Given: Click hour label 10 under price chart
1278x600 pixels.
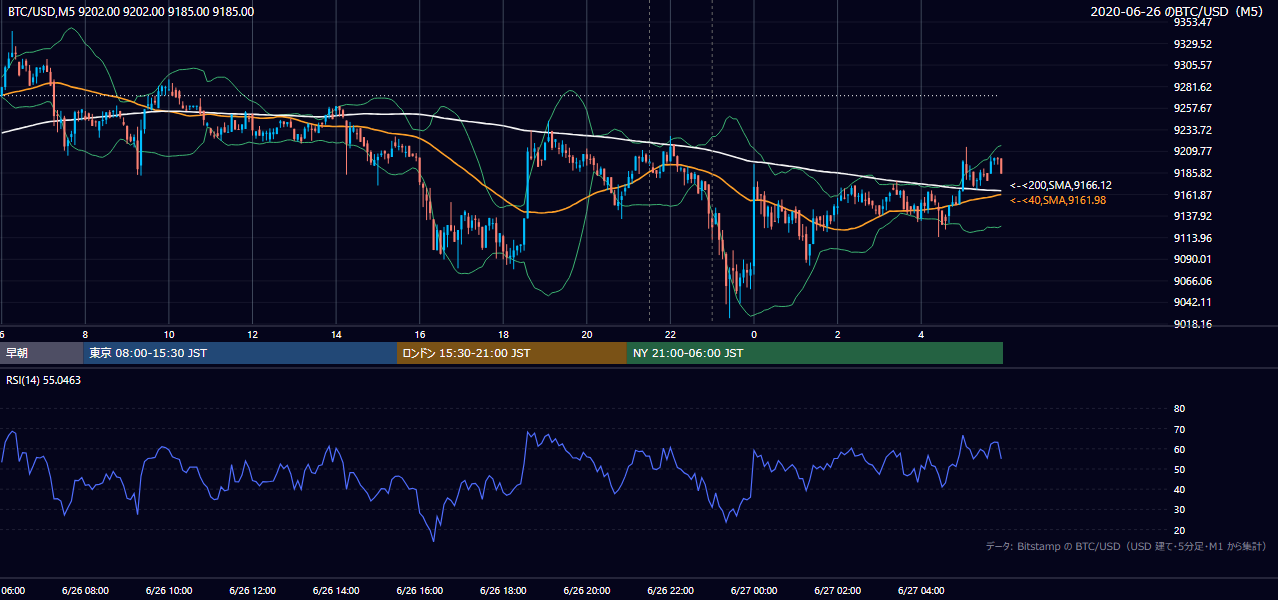Looking at the screenshot, I should [x=169, y=334].
